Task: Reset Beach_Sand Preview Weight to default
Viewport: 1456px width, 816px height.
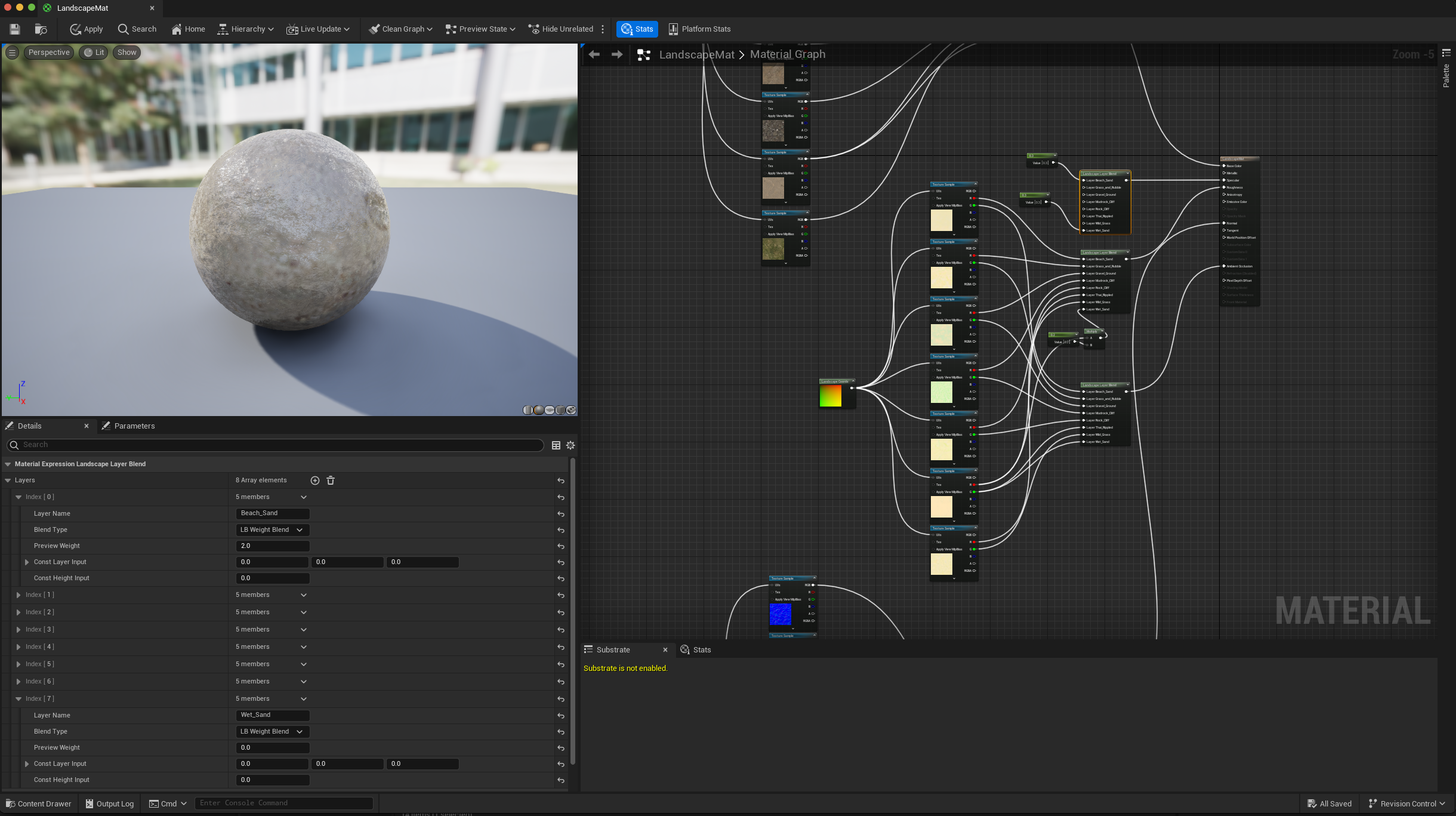Action: (561, 546)
